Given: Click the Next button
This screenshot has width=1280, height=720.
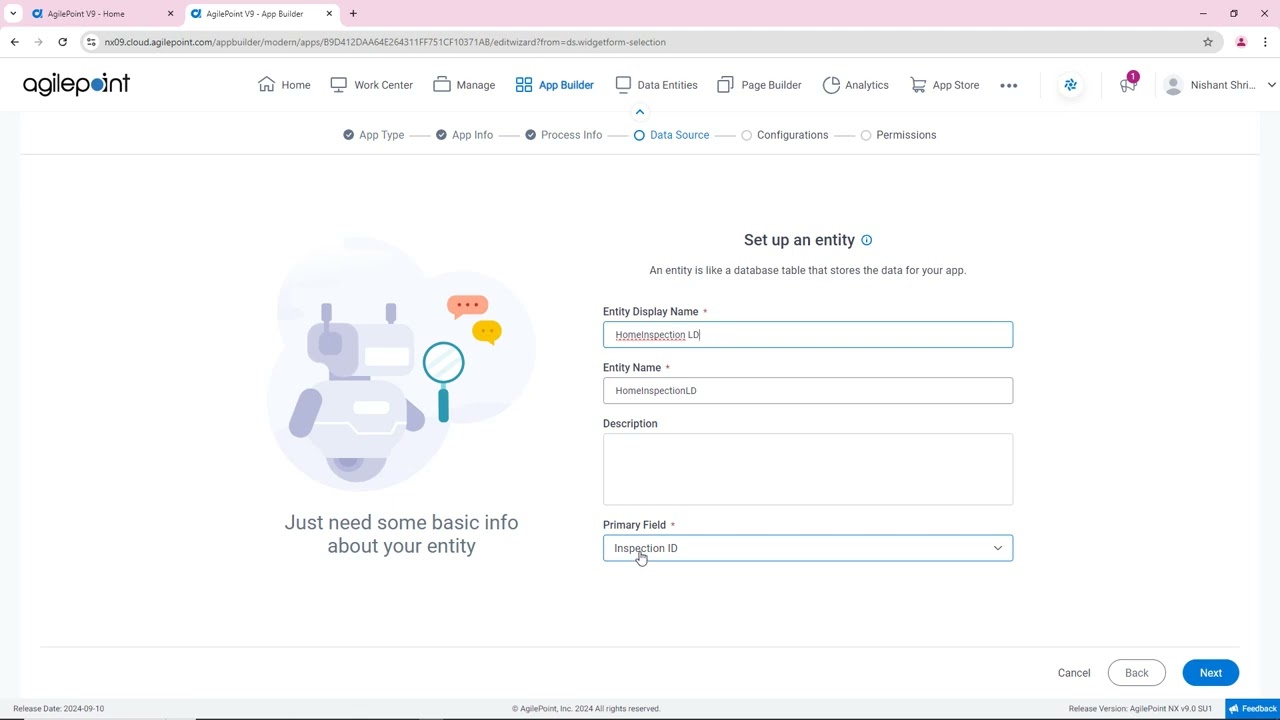Looking at the screenshot, I should (x=1211, y=673).
